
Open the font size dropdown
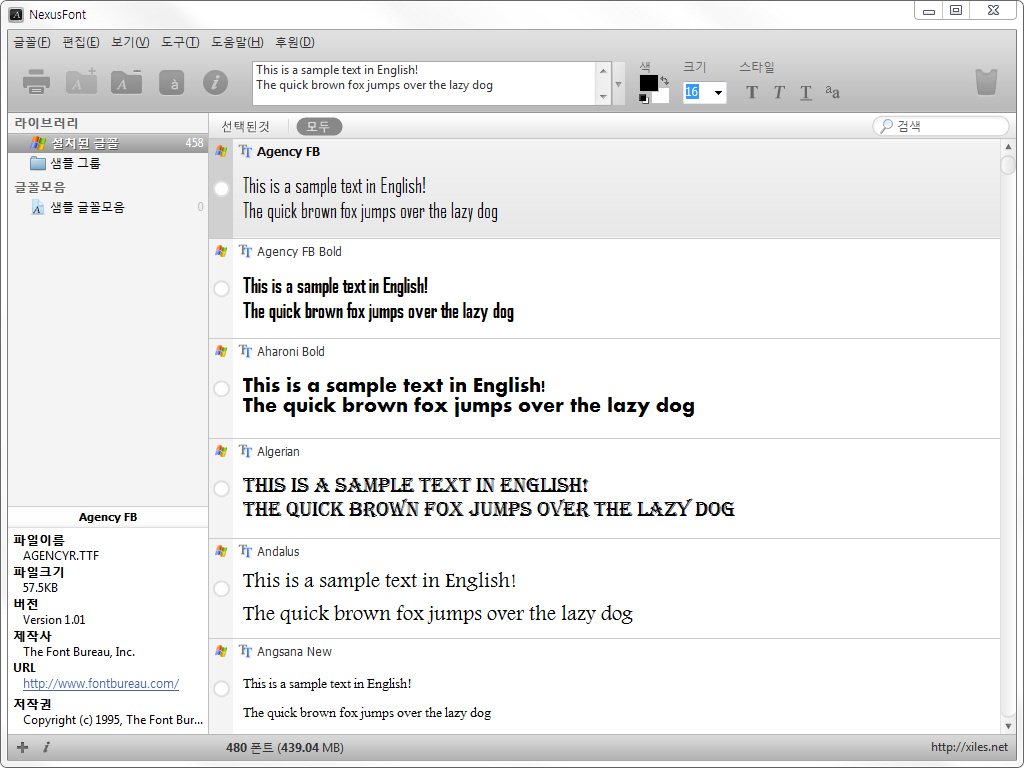[x=718, y=93]
